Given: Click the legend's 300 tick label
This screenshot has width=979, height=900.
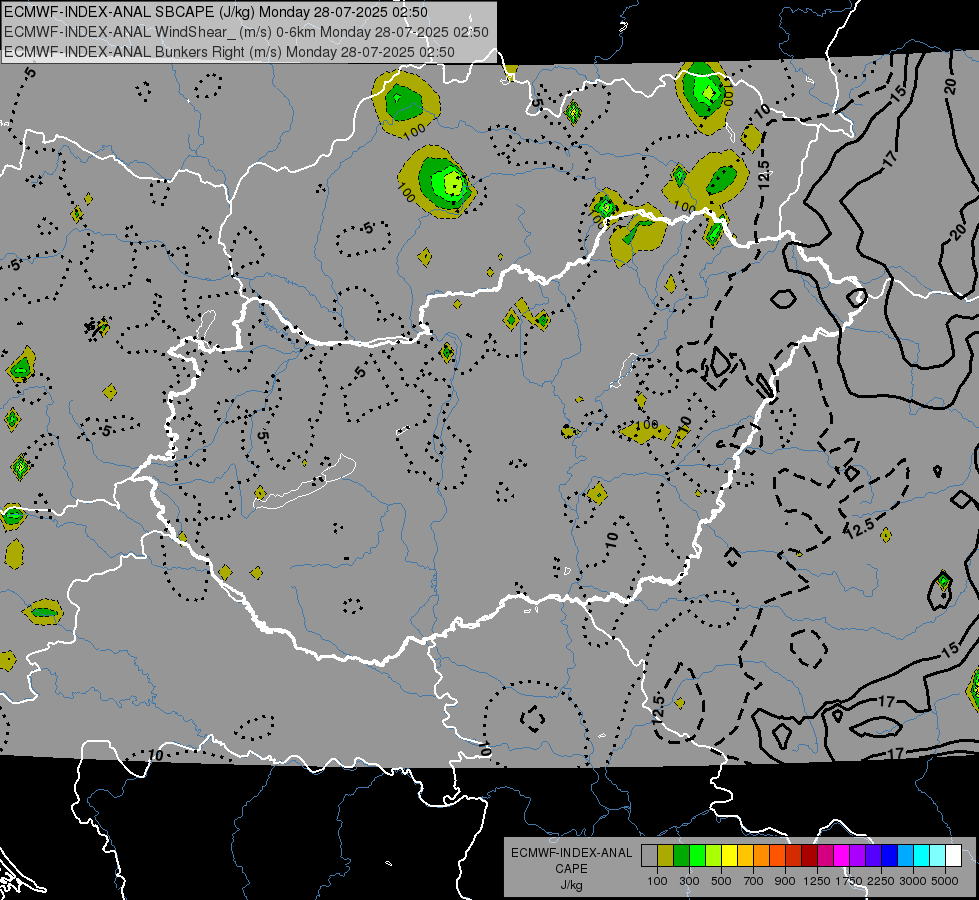Looking at the screenshot, I should pos(689,881).
